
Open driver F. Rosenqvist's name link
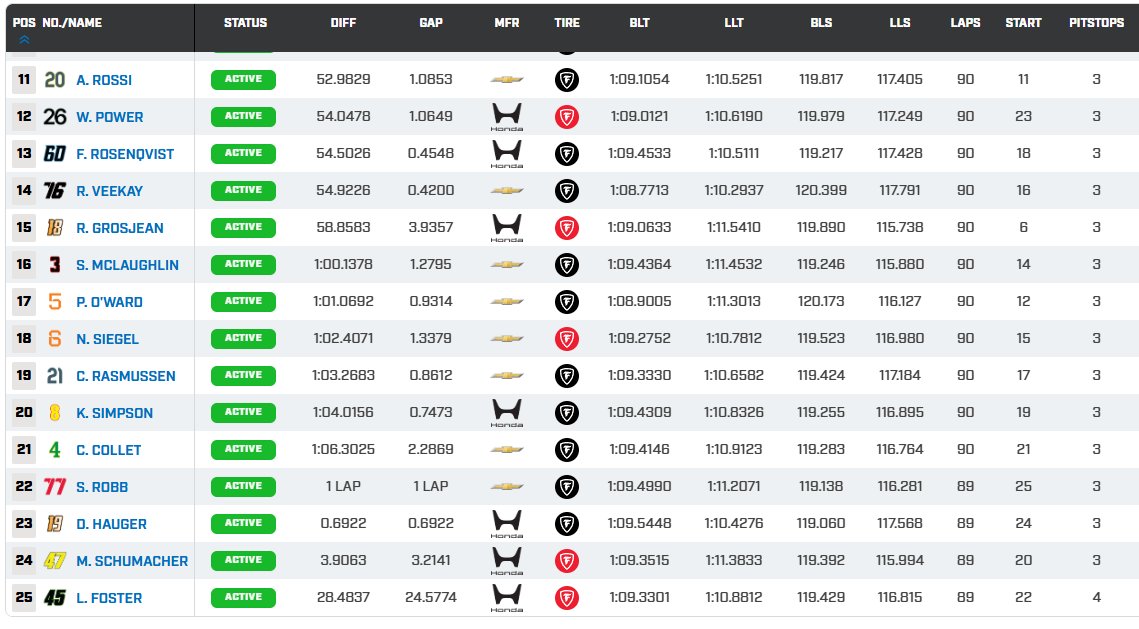(125, 154)
